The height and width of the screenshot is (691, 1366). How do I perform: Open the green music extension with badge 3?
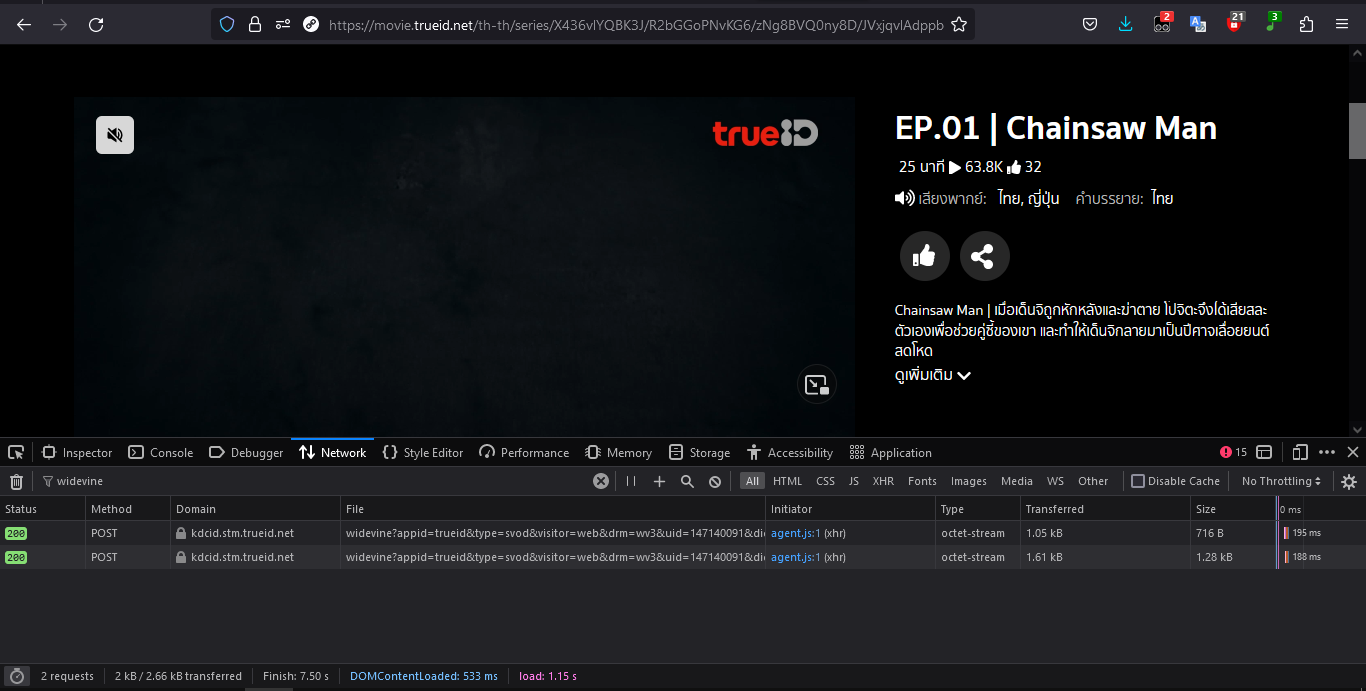[x=1271, y=22]
